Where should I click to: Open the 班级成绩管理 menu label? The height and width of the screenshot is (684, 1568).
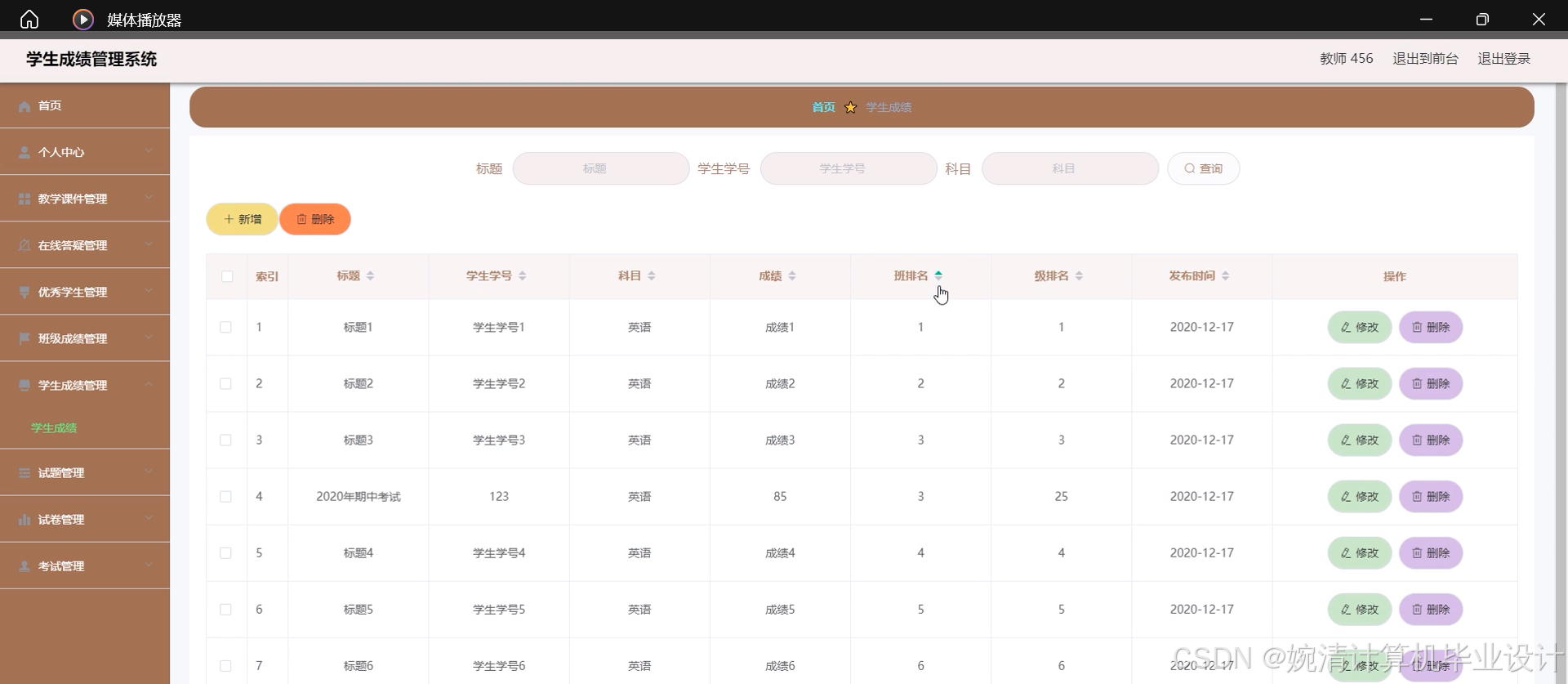[x=73, y=339]
